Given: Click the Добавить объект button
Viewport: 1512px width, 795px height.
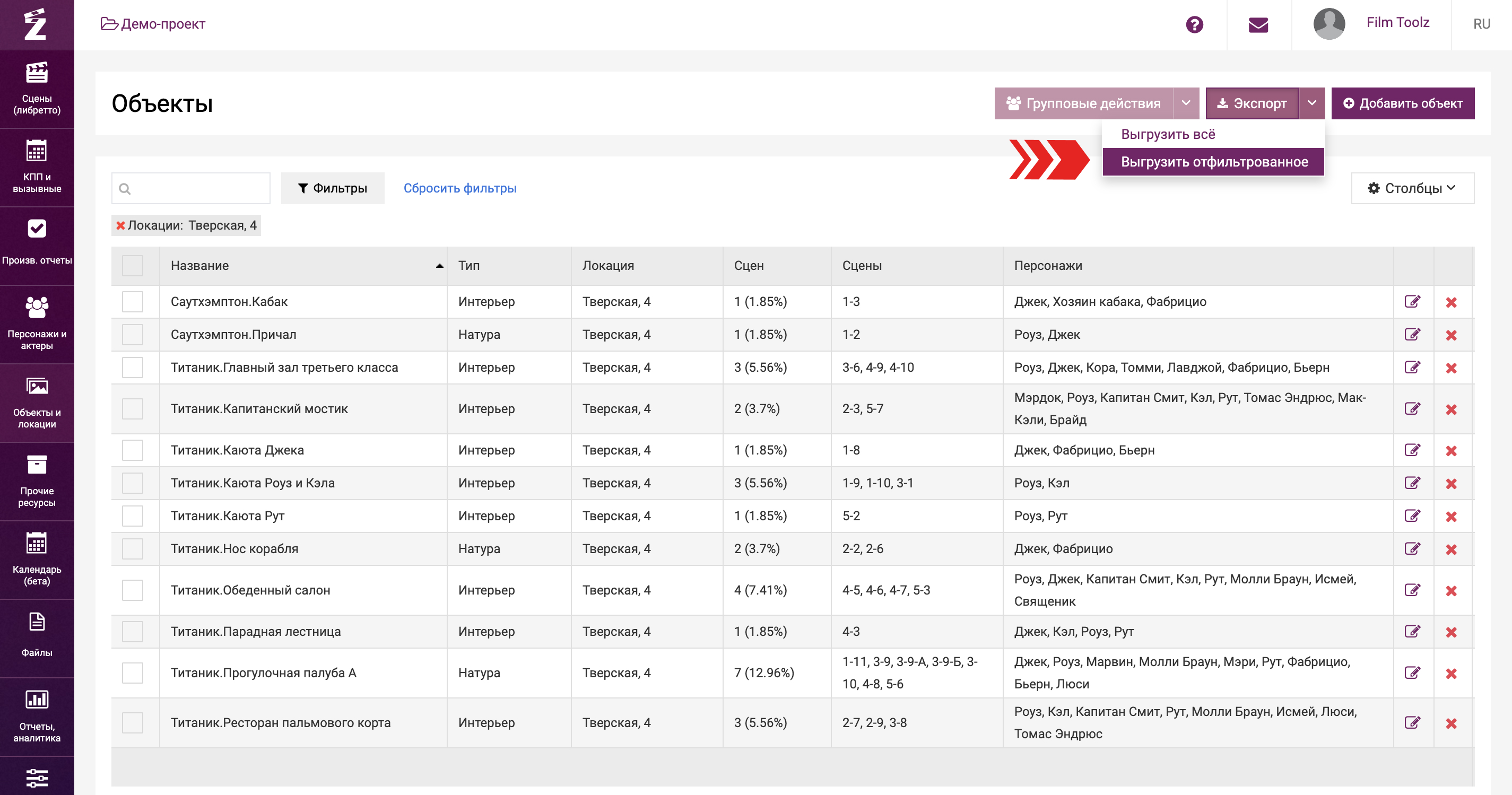Looking at the screenshot, I should pos(1402,103).
